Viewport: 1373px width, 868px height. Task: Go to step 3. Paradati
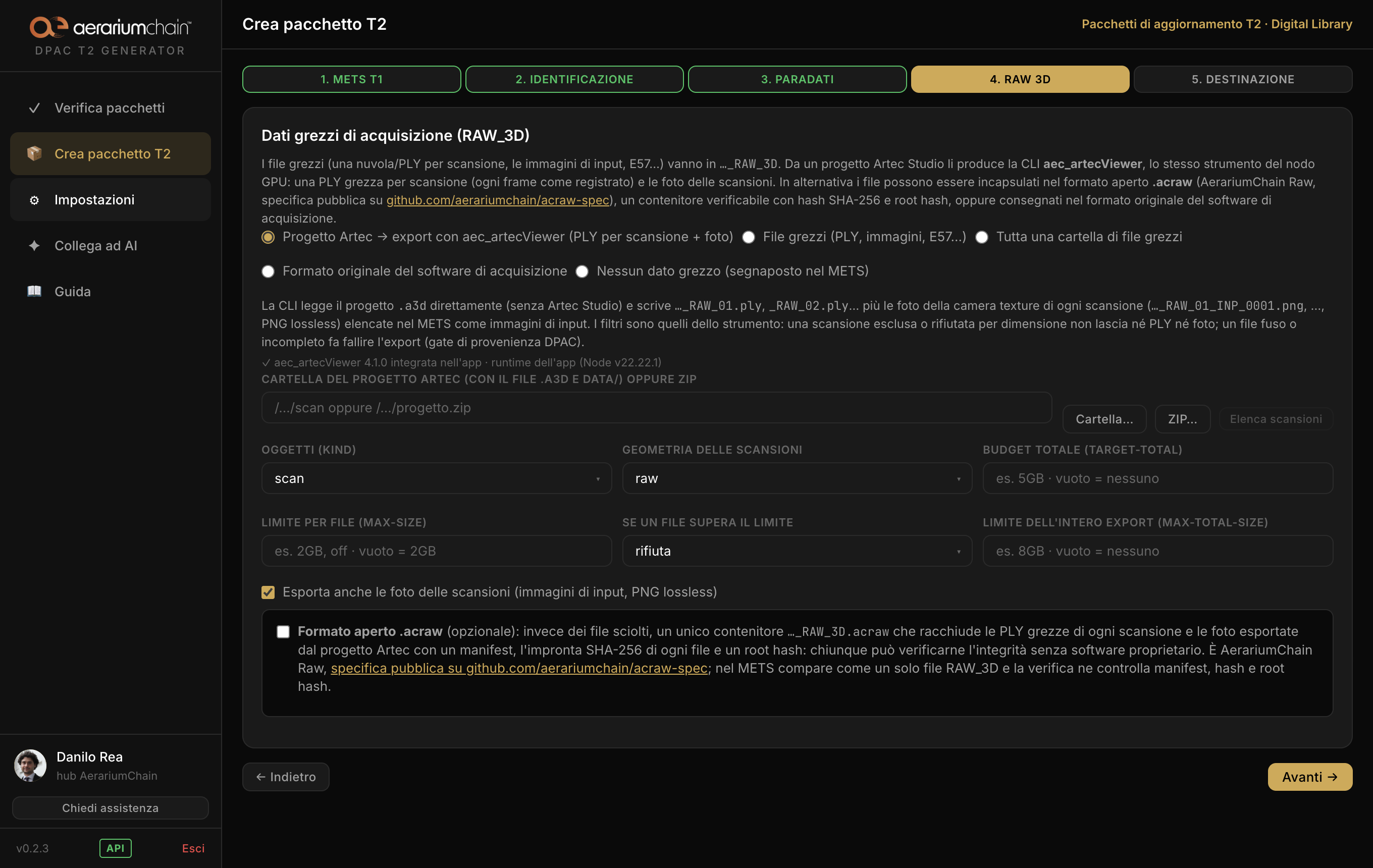(x=797, y=79)
